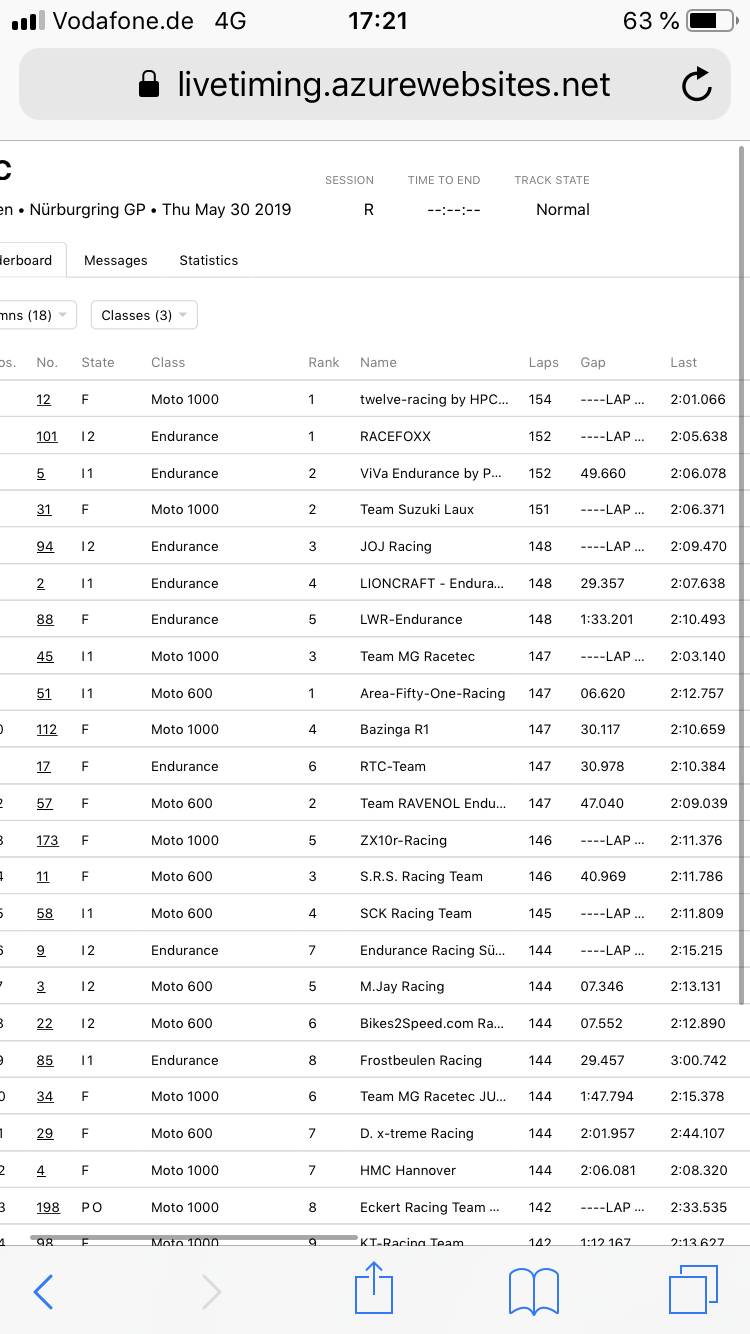
Task: Click the Last column header
Action: point(684,362)
